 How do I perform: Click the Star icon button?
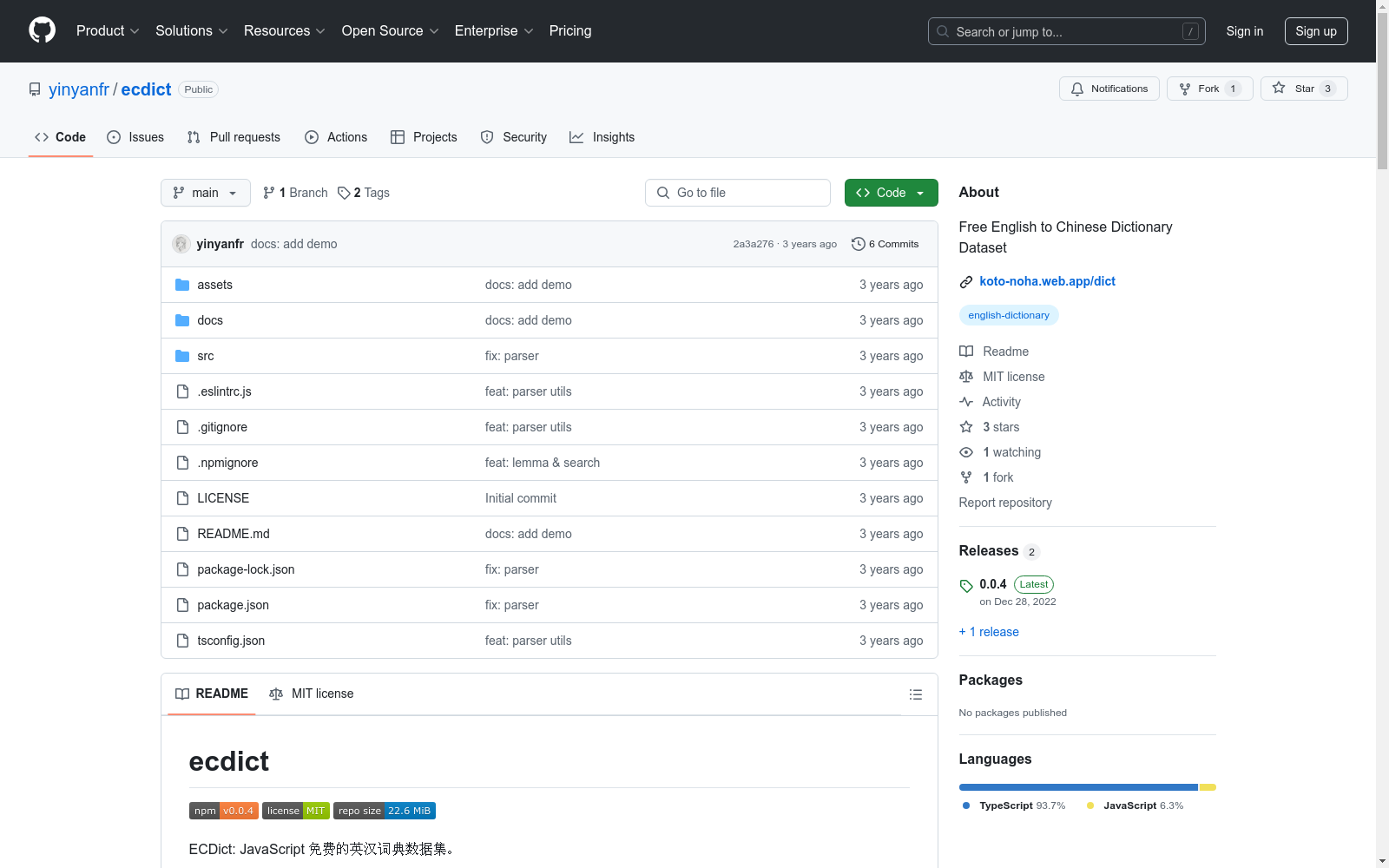[1304, 89]
